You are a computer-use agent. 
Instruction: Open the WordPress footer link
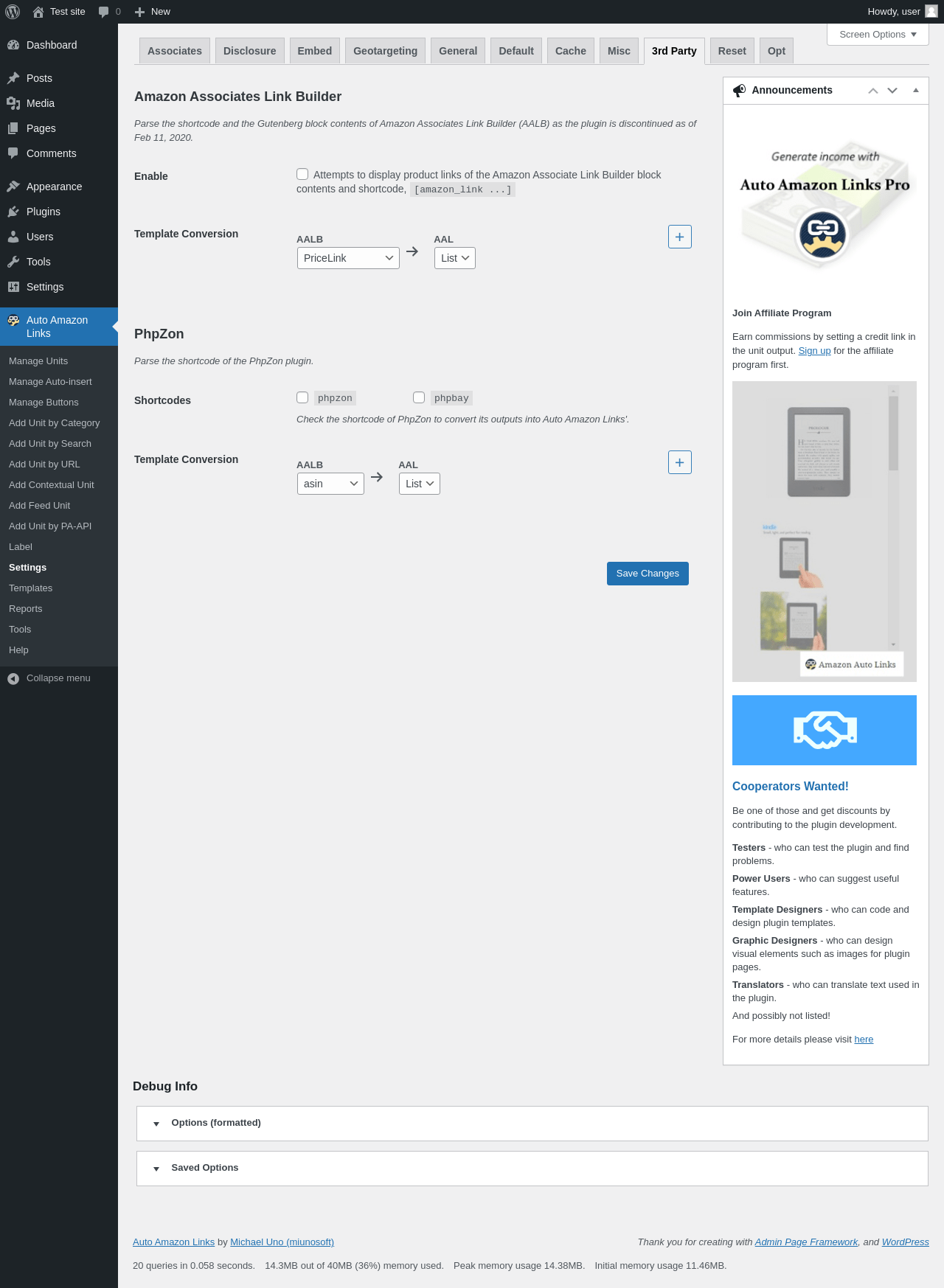coord(906,1242)
